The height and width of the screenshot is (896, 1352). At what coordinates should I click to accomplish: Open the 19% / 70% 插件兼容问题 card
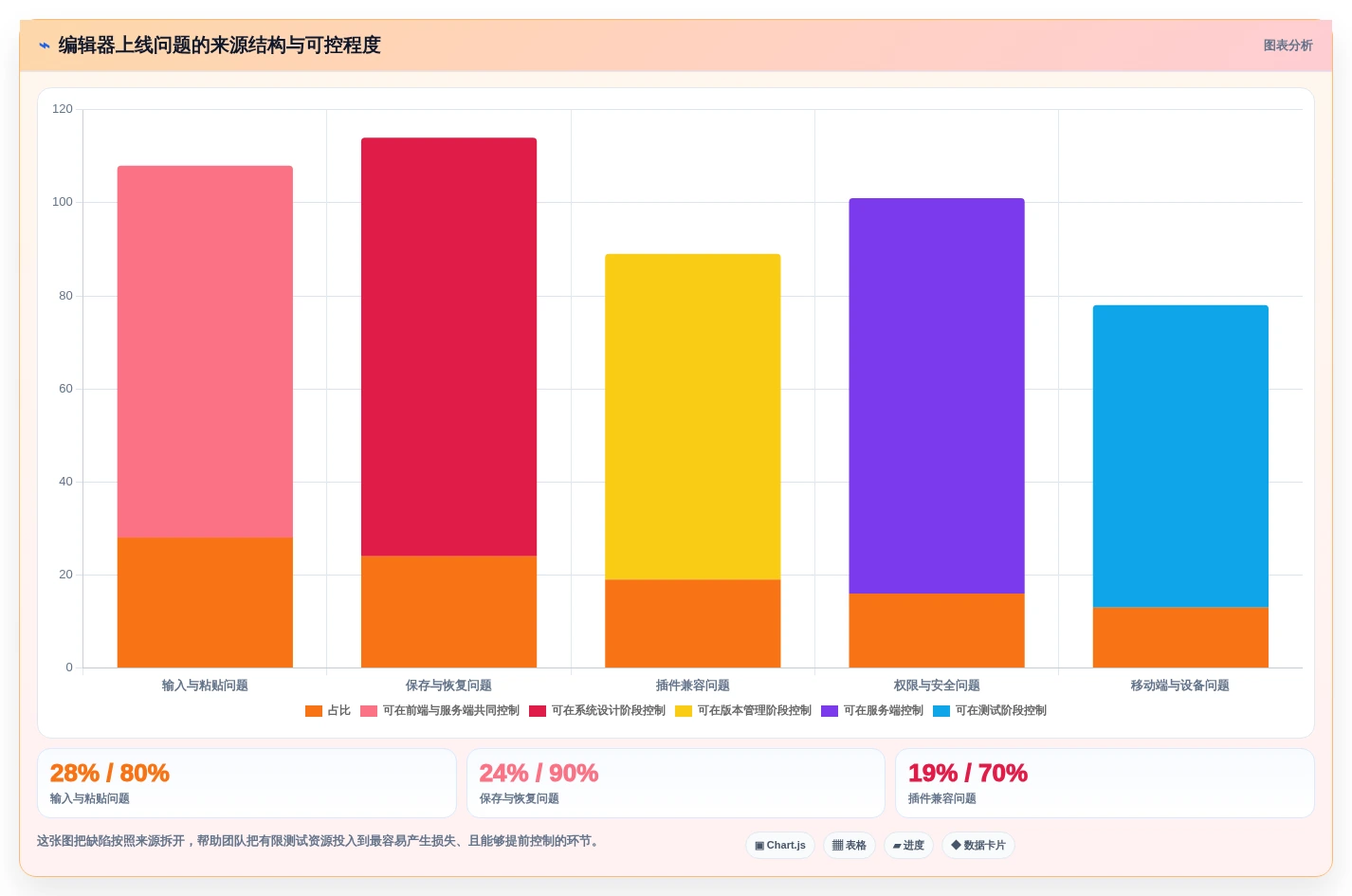1105,783
